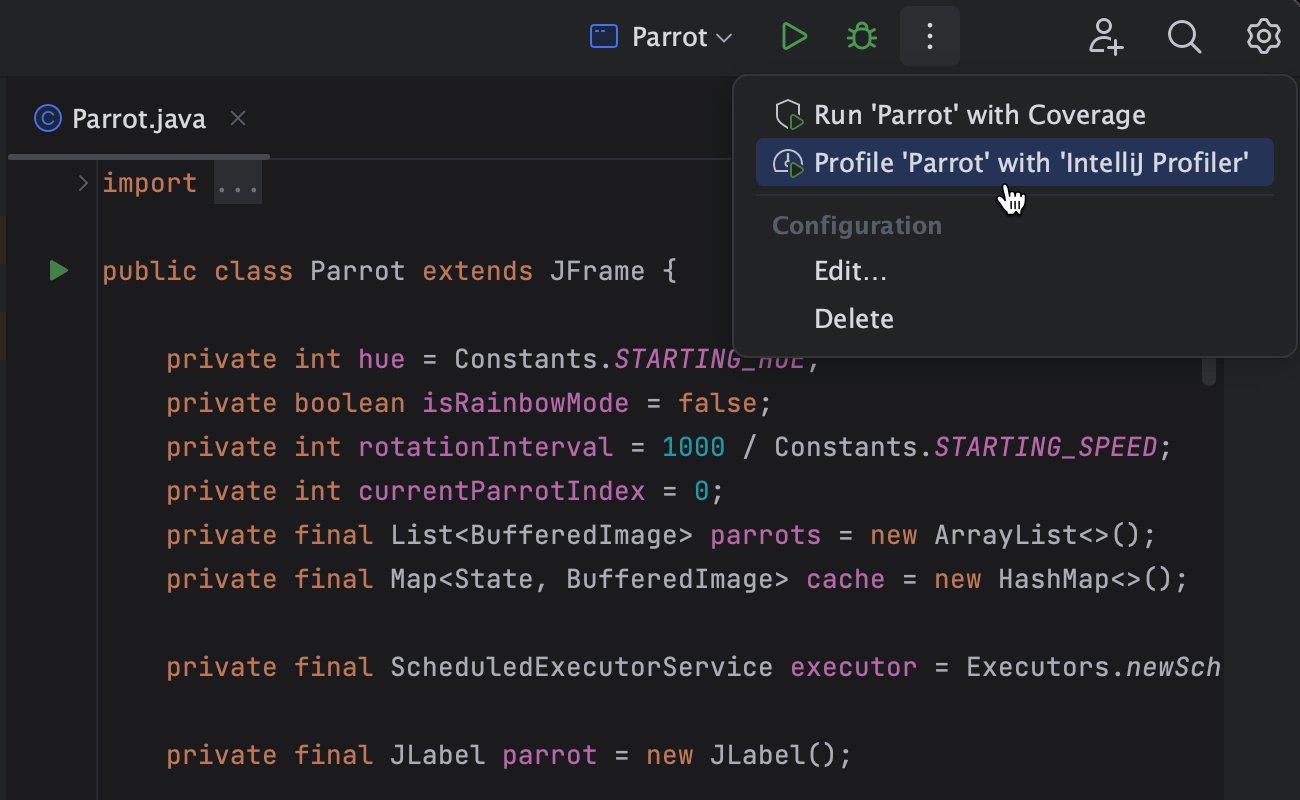This screenshot has height=800, width=1300.
Task: Open the Parrot run configuration dropdown
Action: [x=662, y=37]
